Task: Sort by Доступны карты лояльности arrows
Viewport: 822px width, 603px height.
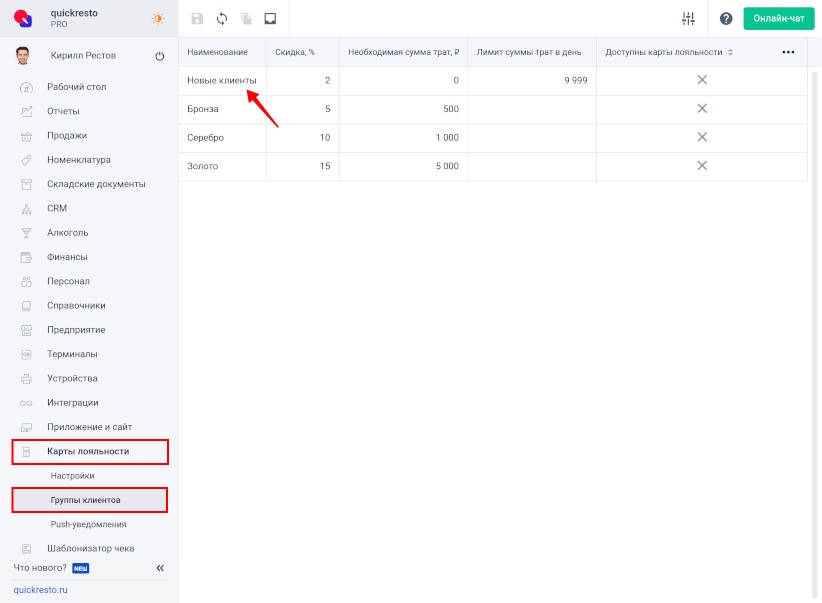Action: tap(730, 52)
